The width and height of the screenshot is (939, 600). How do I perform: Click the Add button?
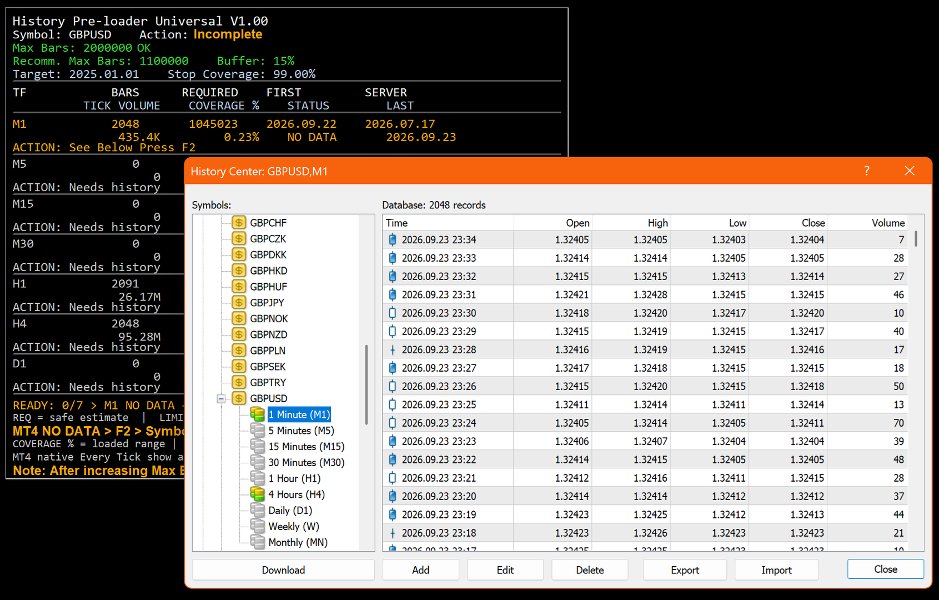click(420, 570)
